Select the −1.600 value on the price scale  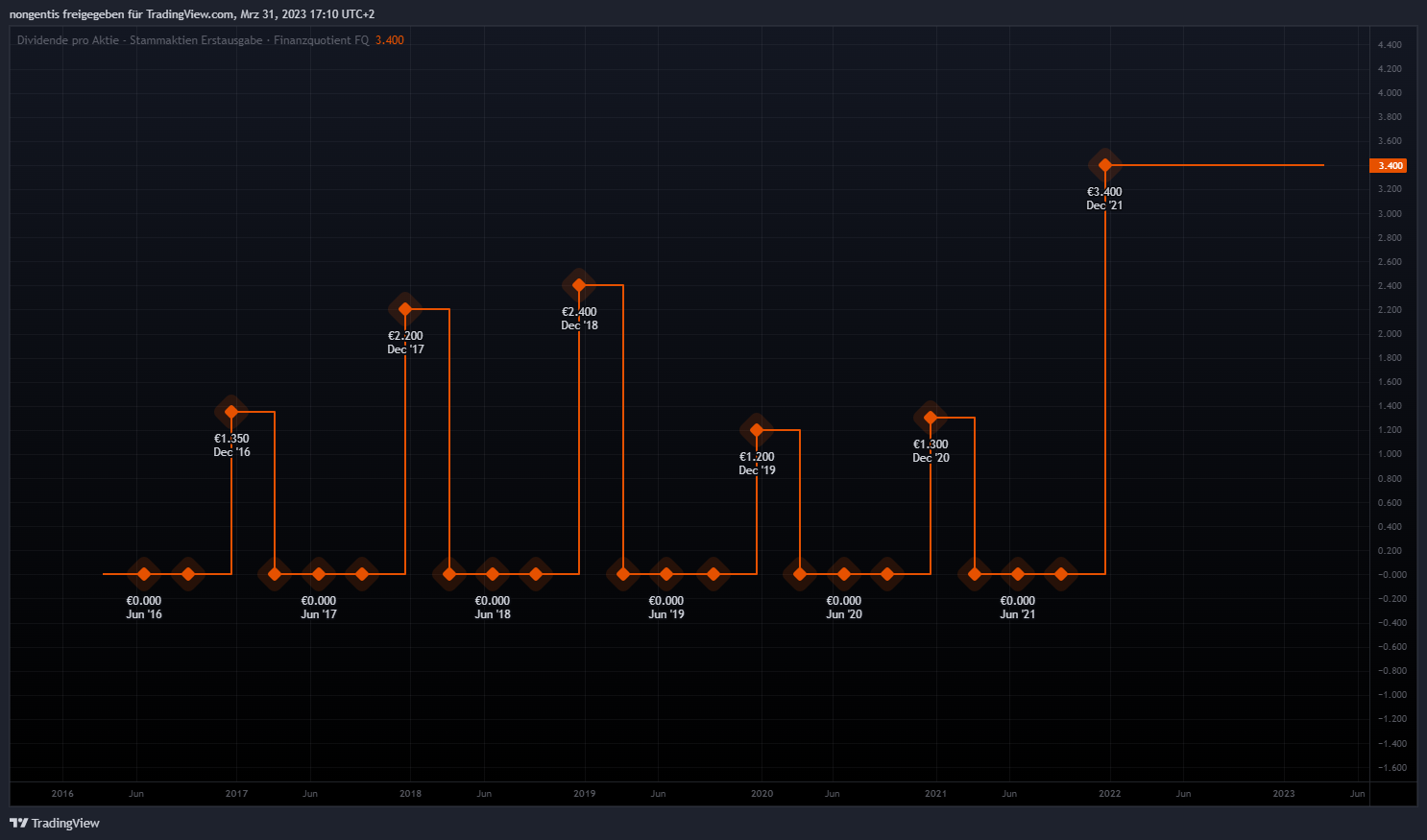(x=1391, y=767)
